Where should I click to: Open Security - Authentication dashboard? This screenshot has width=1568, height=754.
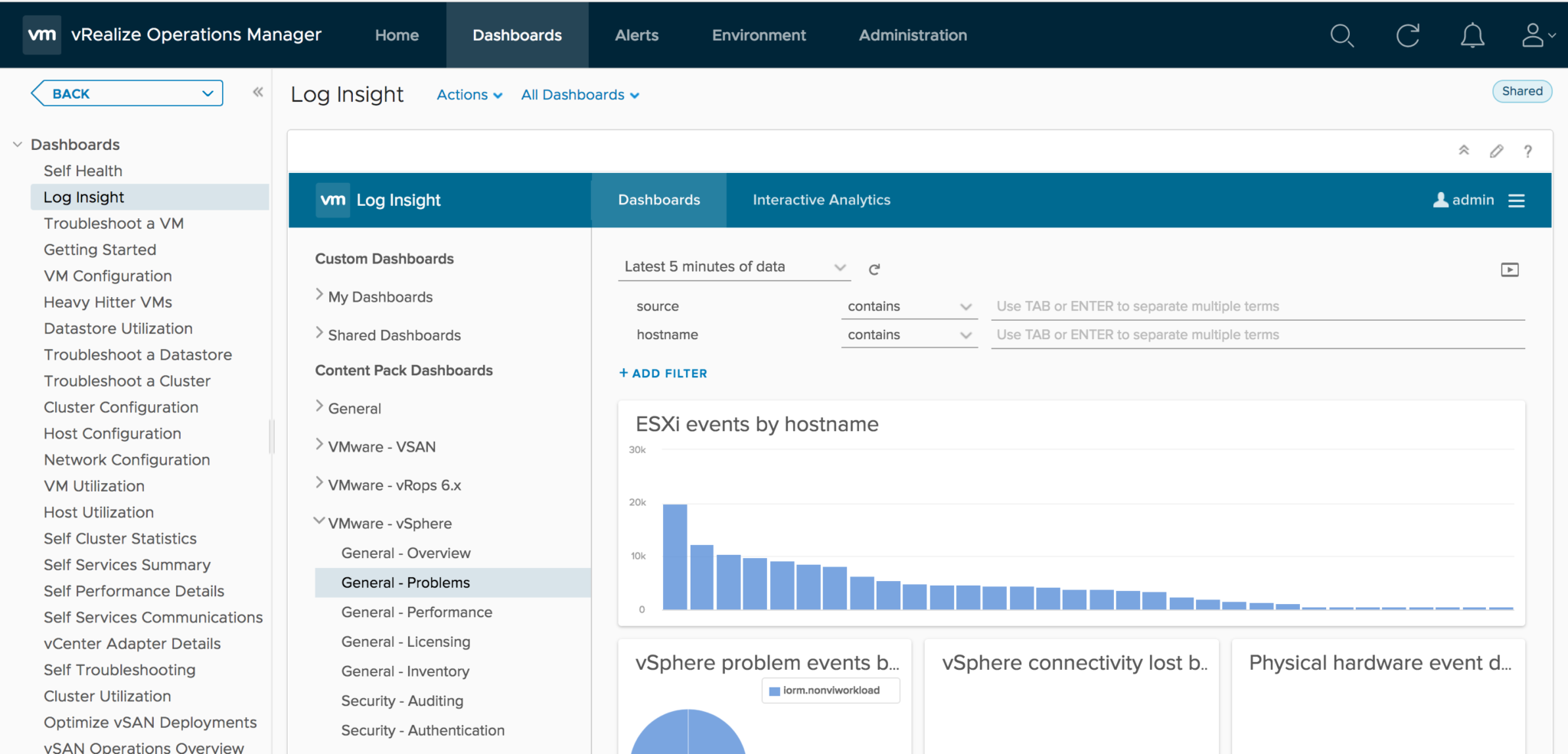click(x=423, y=730)
